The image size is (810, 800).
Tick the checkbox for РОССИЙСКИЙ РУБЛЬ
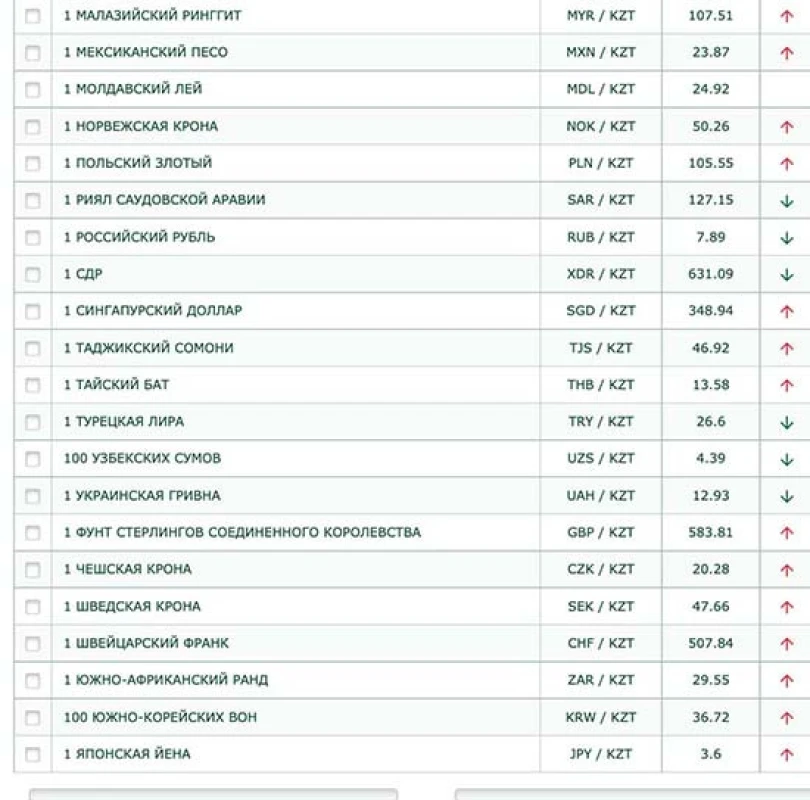click(x=33, y=238)
